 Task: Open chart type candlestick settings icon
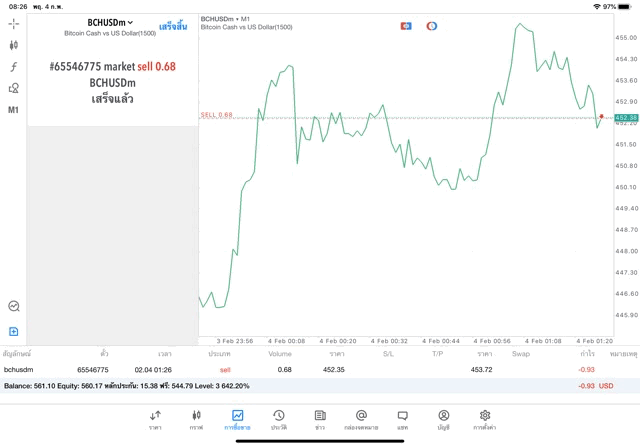13,45
